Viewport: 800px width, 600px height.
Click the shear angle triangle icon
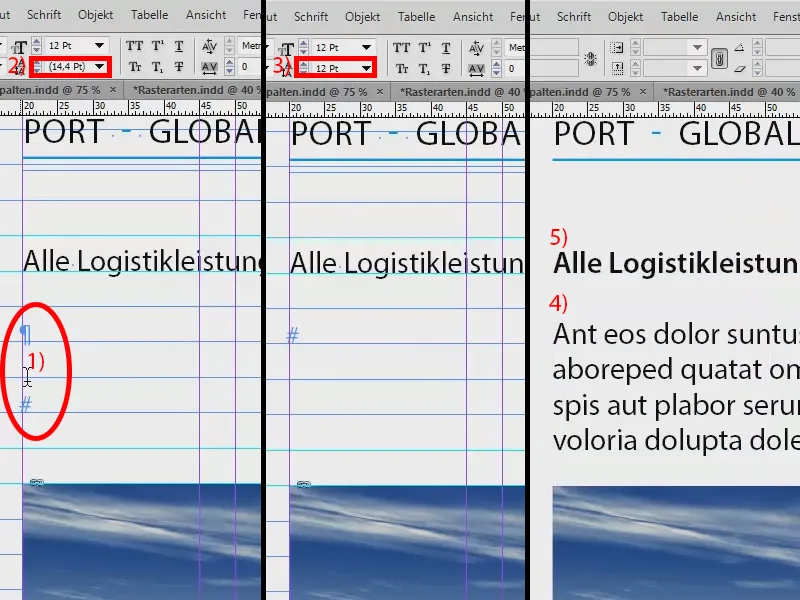point(739,47)
